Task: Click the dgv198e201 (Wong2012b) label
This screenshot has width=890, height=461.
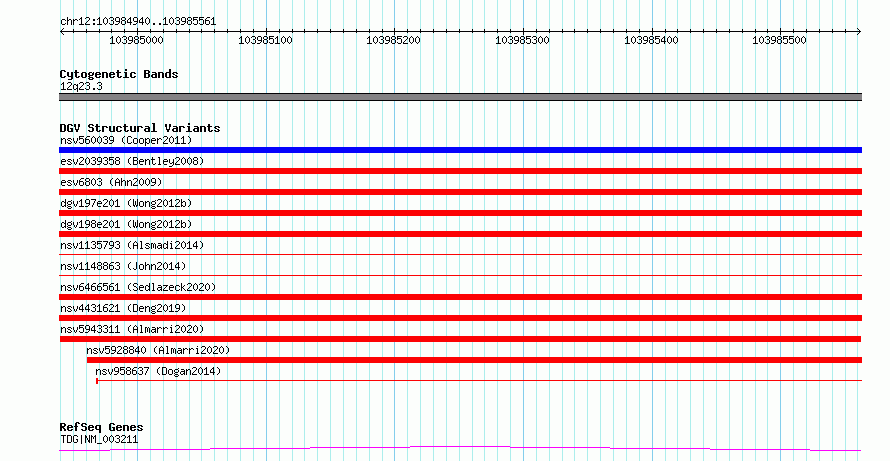Action: 126,224
